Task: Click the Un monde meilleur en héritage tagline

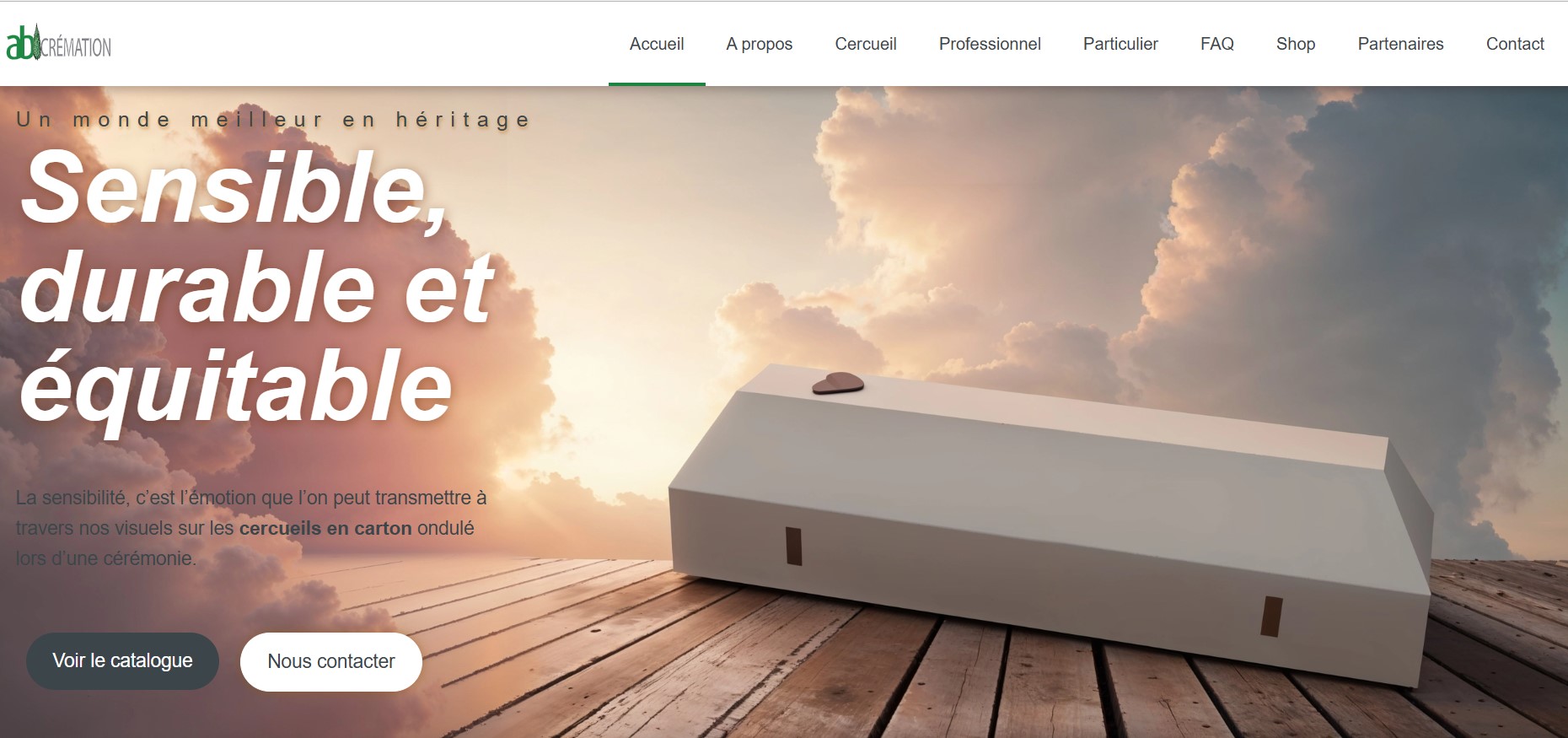Action: [273, 120]
